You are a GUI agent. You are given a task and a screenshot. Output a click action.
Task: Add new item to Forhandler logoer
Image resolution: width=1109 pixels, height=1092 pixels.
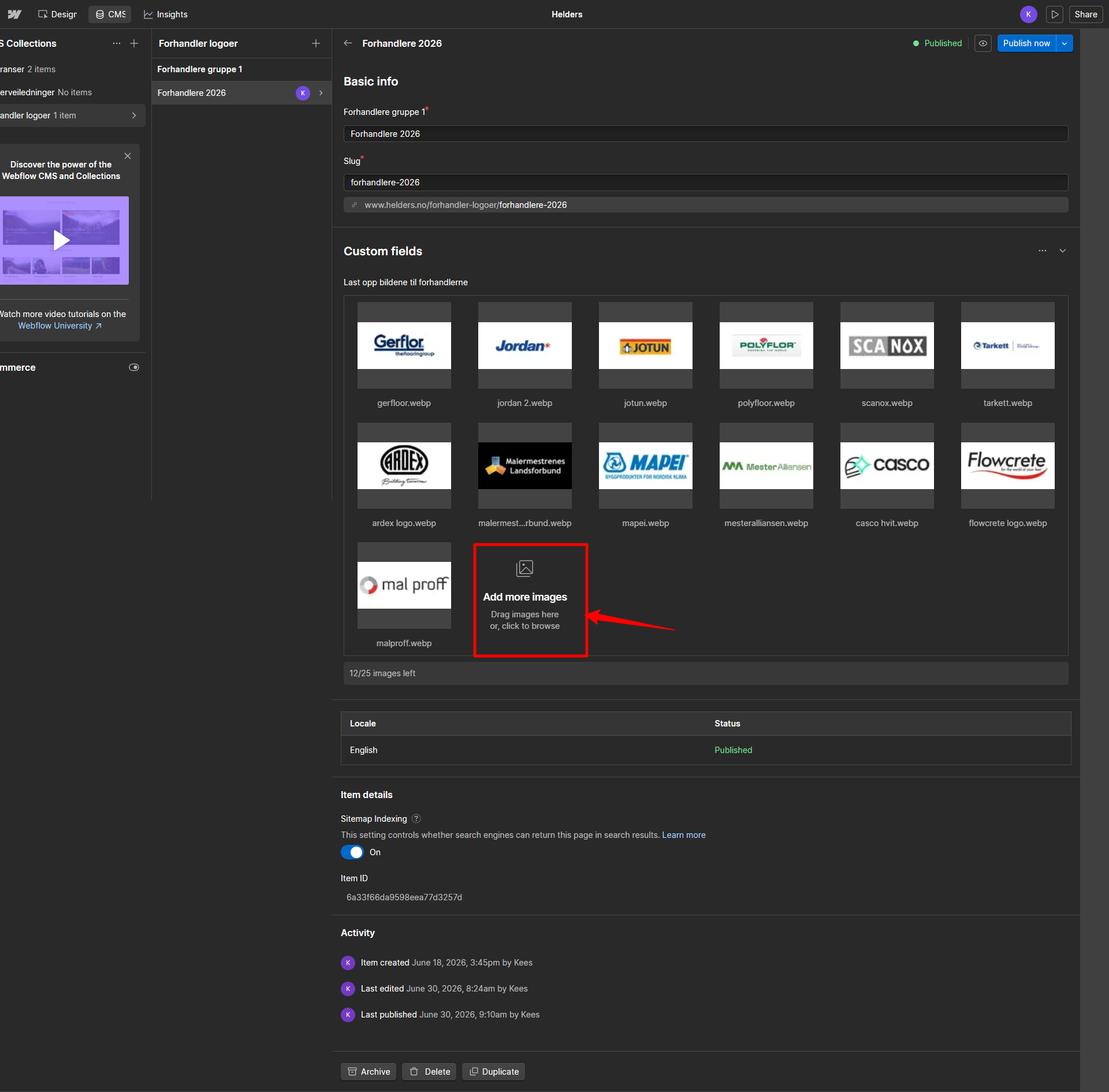[x=316, y=43]
